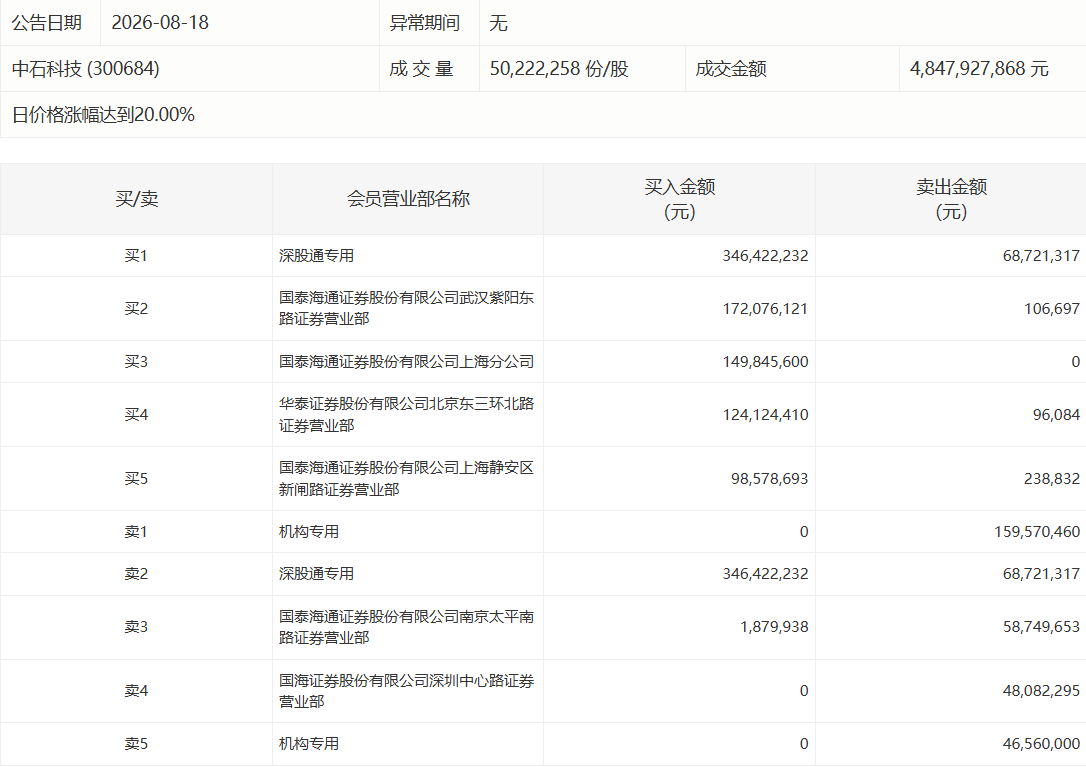Click the 买入金额 (元) column header
The height and width of the screenshot is (767, 1086).
tap(679, 199)
